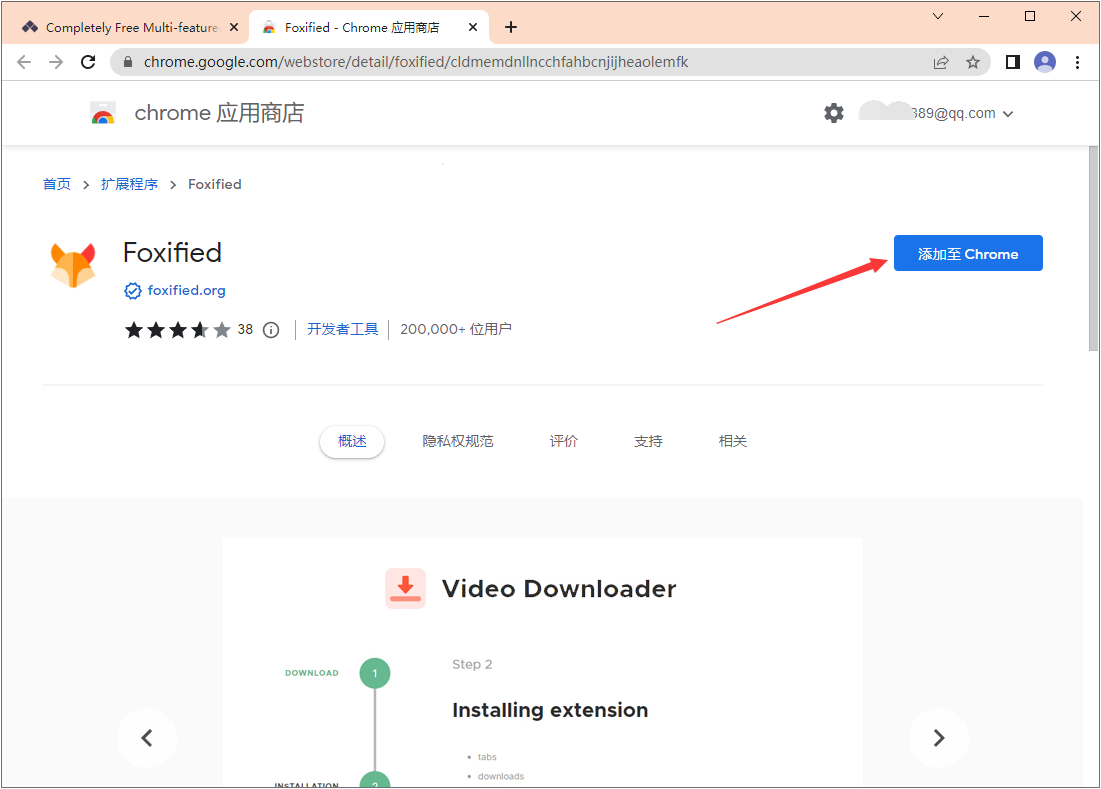Image resolution: width=1101 pixels, height=789 pixels.
Task: Open 扩展程序 in the breadcrumb
Action: 129,184
